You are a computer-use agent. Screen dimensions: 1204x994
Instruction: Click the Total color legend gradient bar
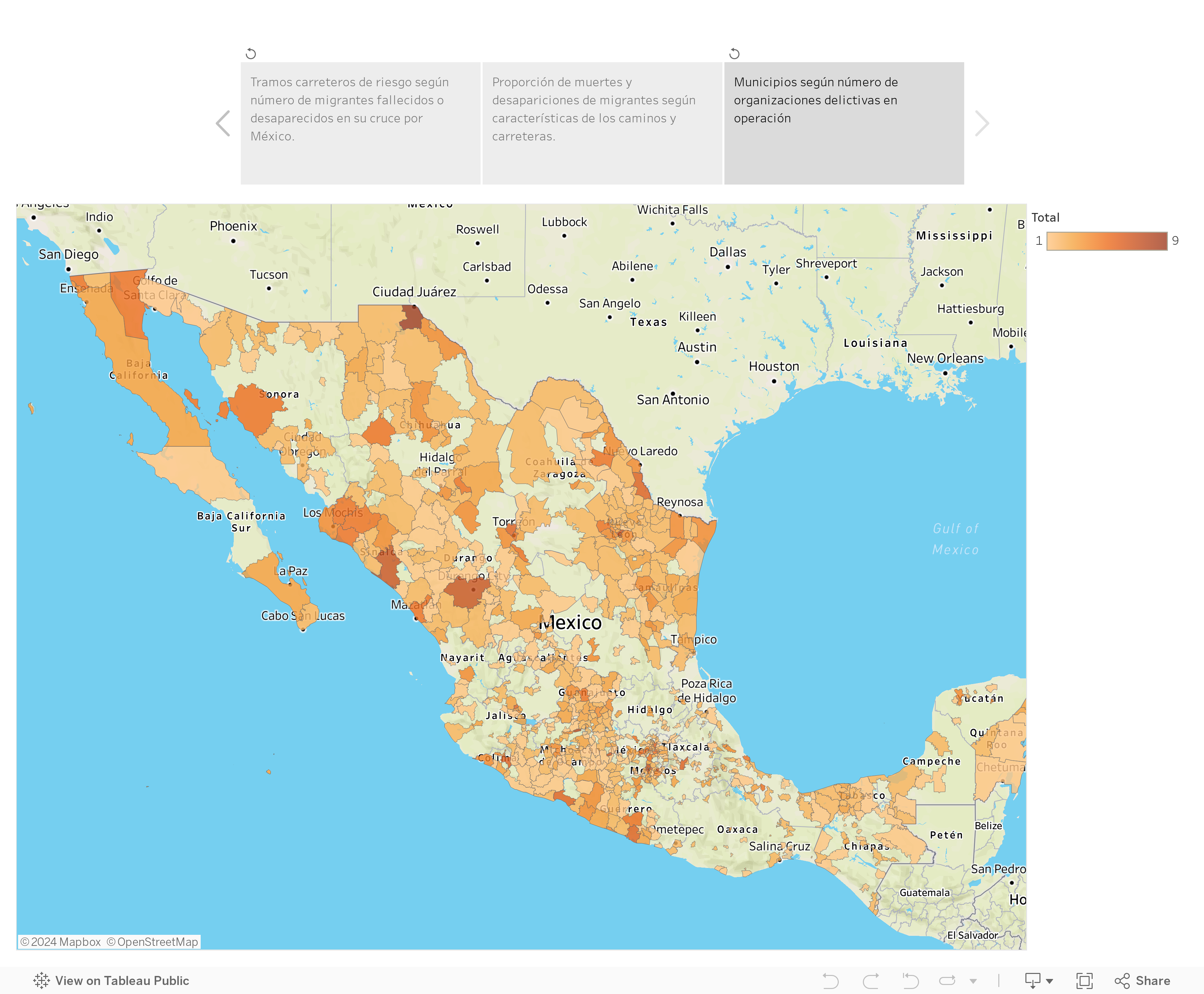coord(1107,241)
